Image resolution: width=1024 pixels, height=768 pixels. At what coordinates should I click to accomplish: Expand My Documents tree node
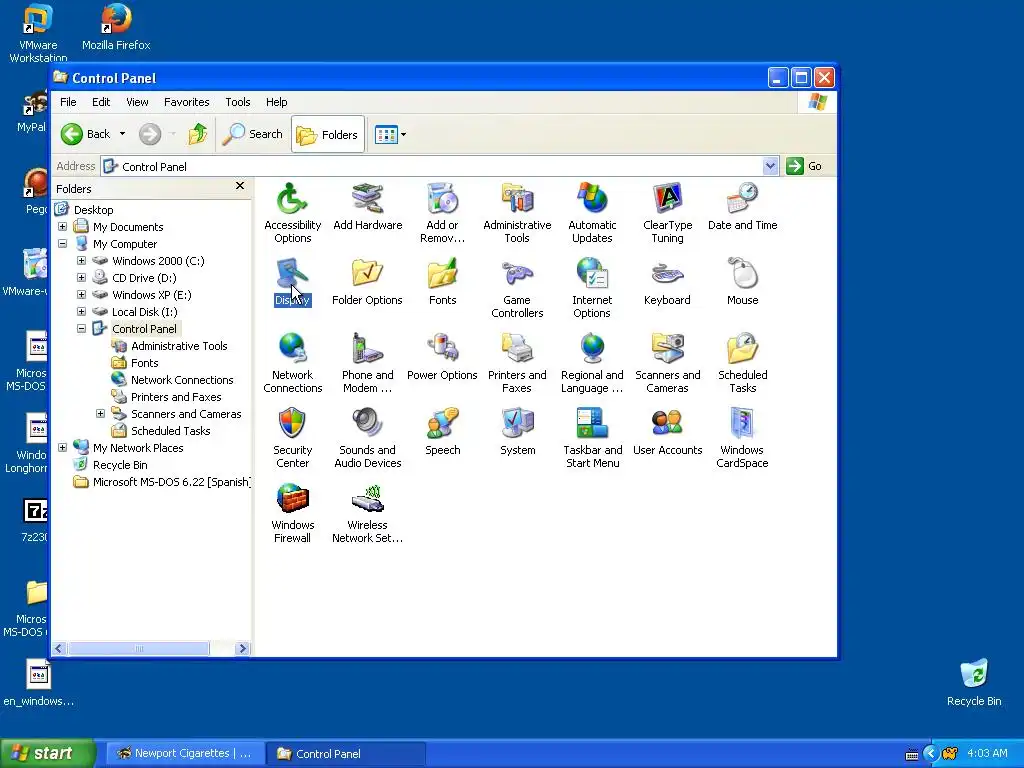(63, 227)
